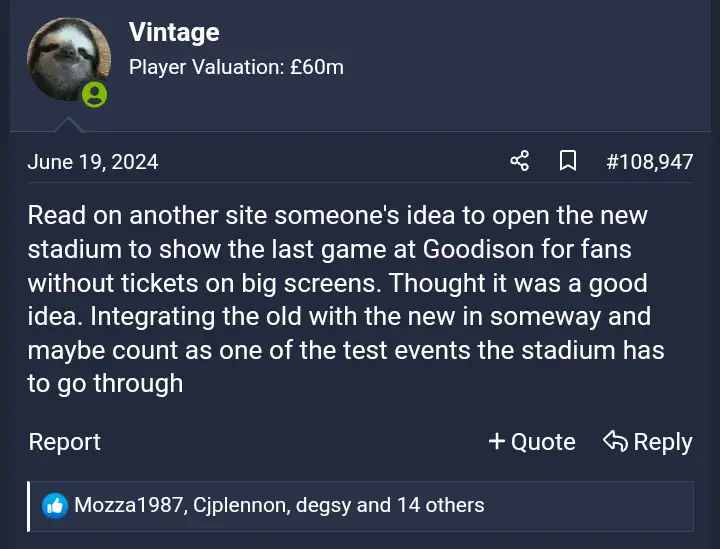Click the plus icon beside Quote
The width and height of the screenshot is (720, 549).
[496, 441]
